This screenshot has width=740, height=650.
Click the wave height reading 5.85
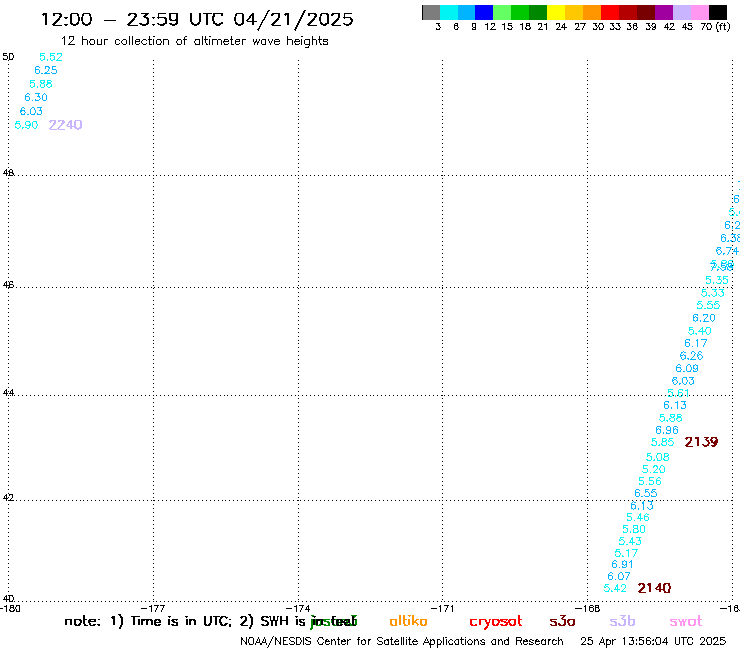click(663, 442)
